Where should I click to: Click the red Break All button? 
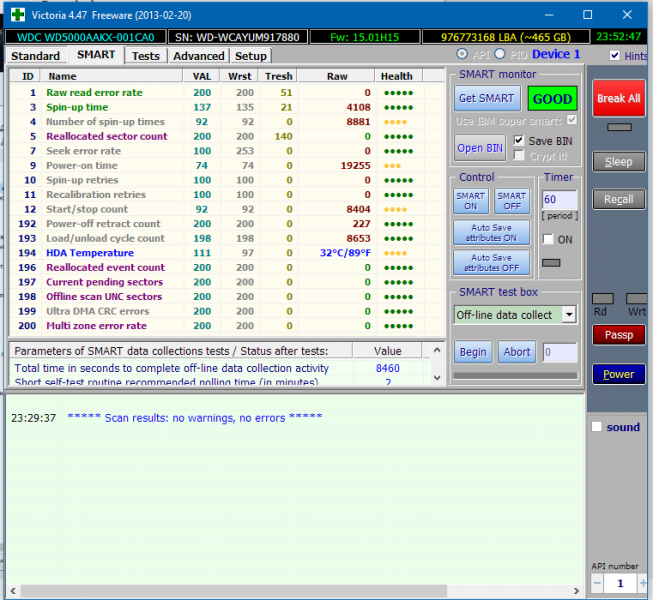point(618,98)
